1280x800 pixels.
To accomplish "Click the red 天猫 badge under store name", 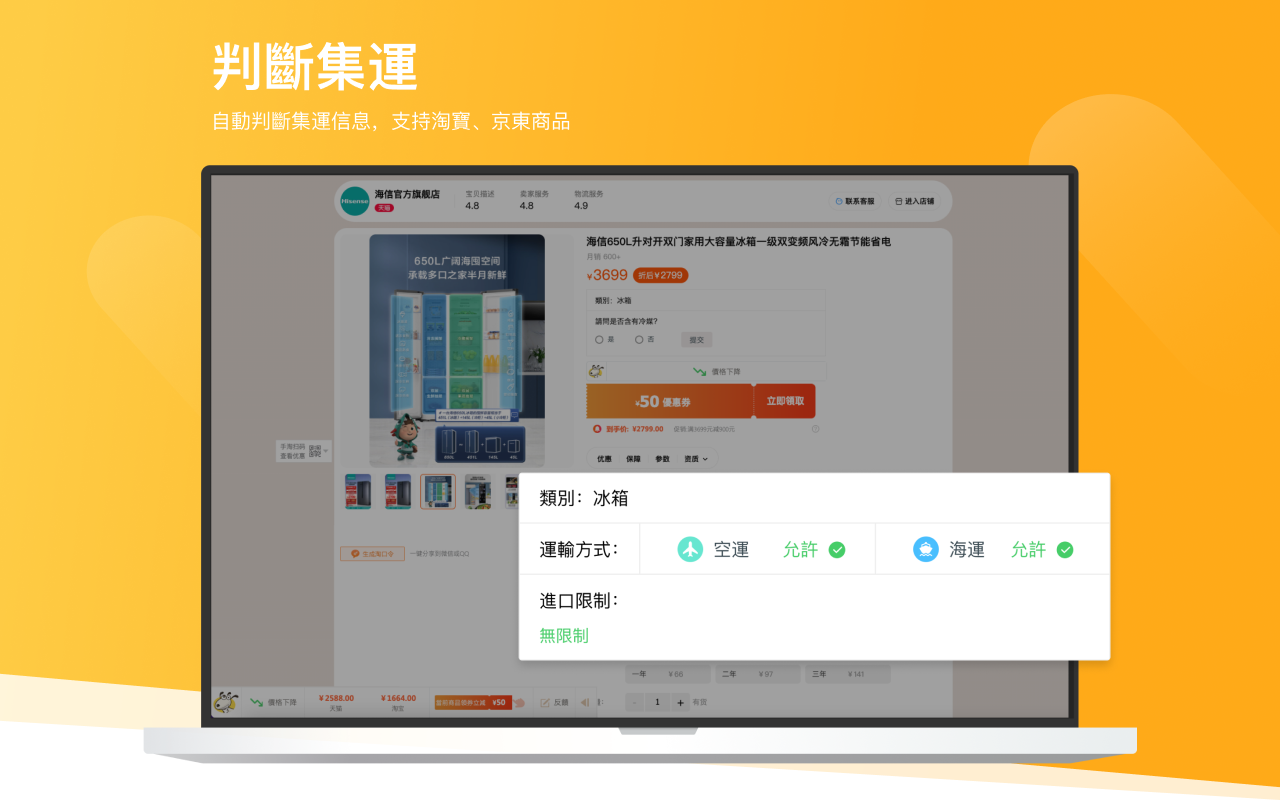I will pos(384,208).
